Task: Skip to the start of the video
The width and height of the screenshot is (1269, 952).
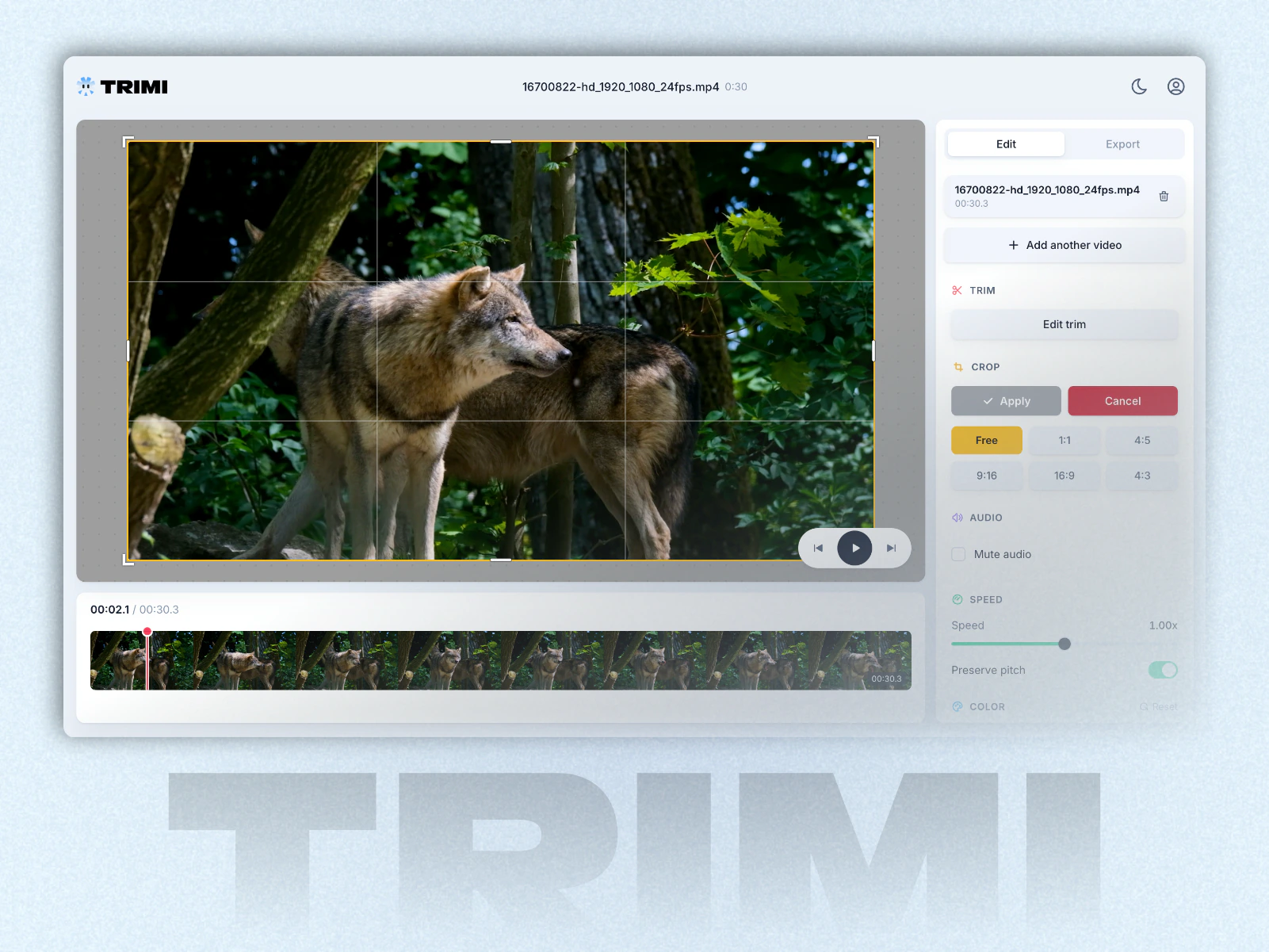Action: 818,548
